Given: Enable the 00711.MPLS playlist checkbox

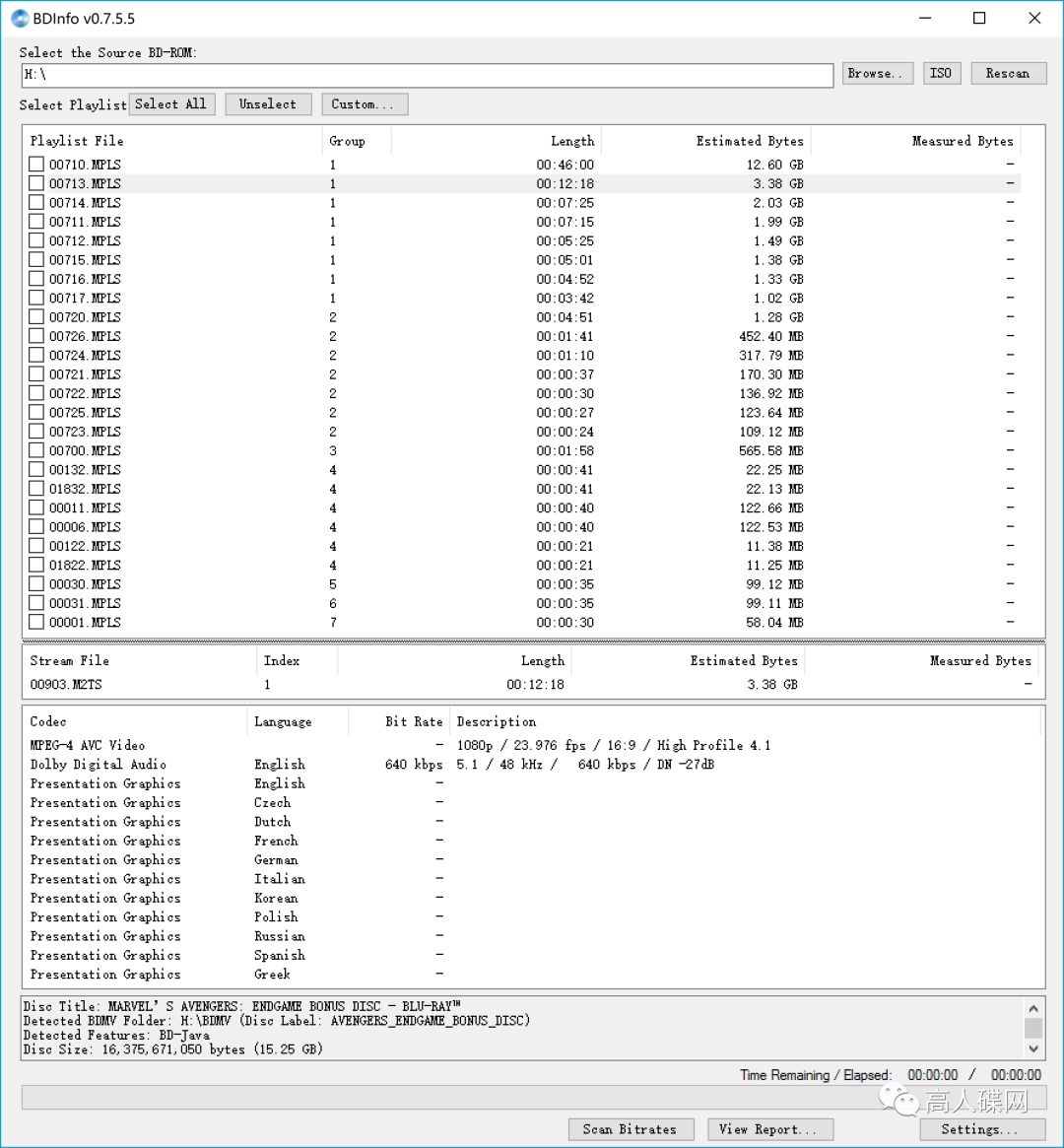Looking at the screenshot, I should (35, 221).
